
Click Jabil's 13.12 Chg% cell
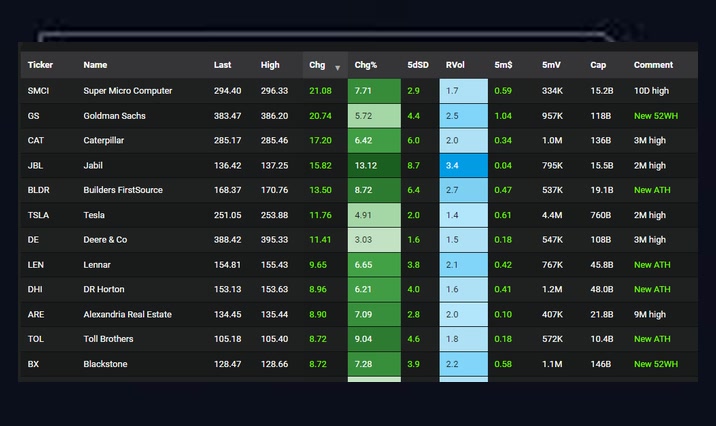(374, 166)
